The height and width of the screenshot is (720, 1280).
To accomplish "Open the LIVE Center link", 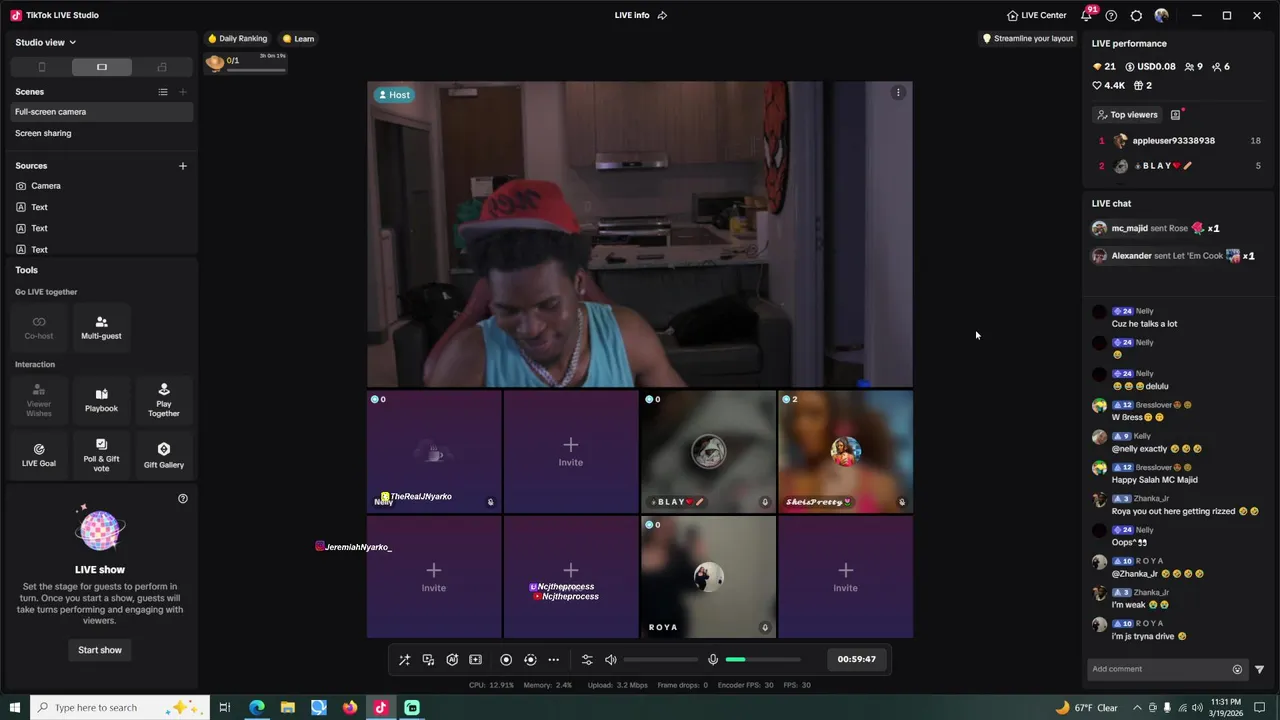I will pos(1037,15).
